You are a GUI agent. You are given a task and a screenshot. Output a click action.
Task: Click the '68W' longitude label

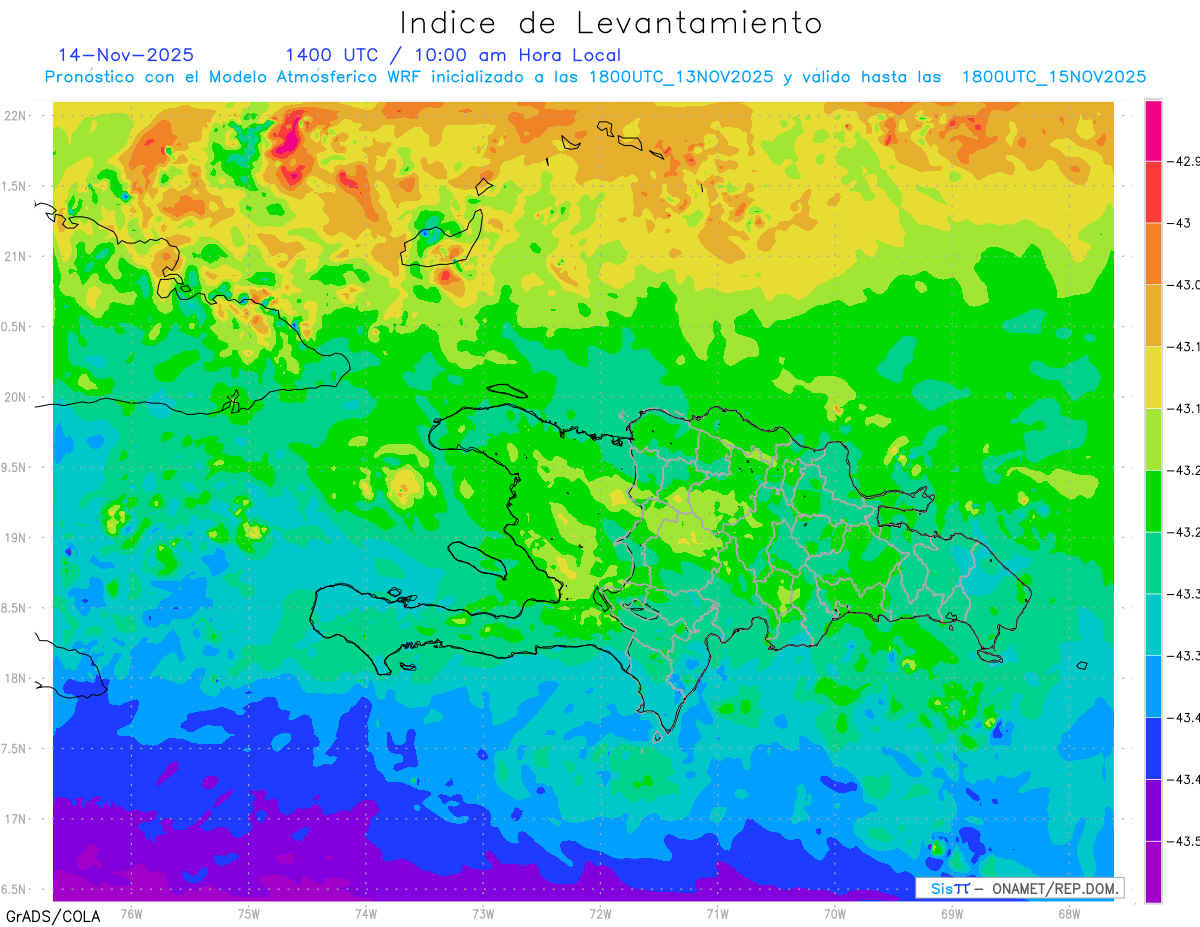tap(1069, 913)
